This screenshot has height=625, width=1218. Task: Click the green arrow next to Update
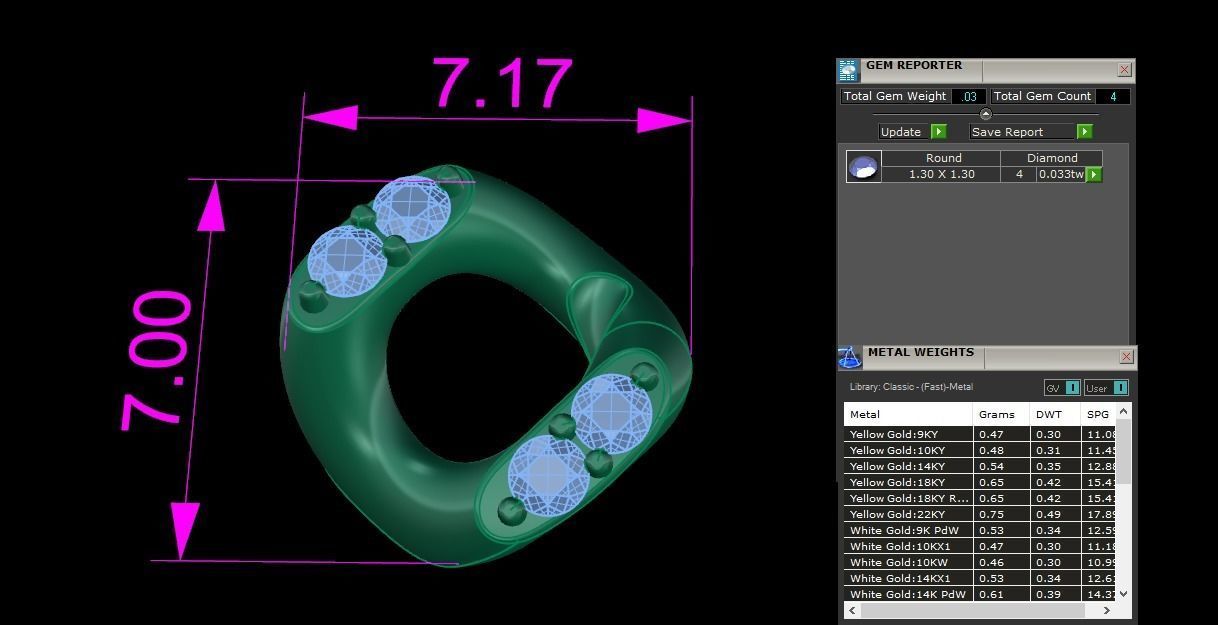coord(938,132)
